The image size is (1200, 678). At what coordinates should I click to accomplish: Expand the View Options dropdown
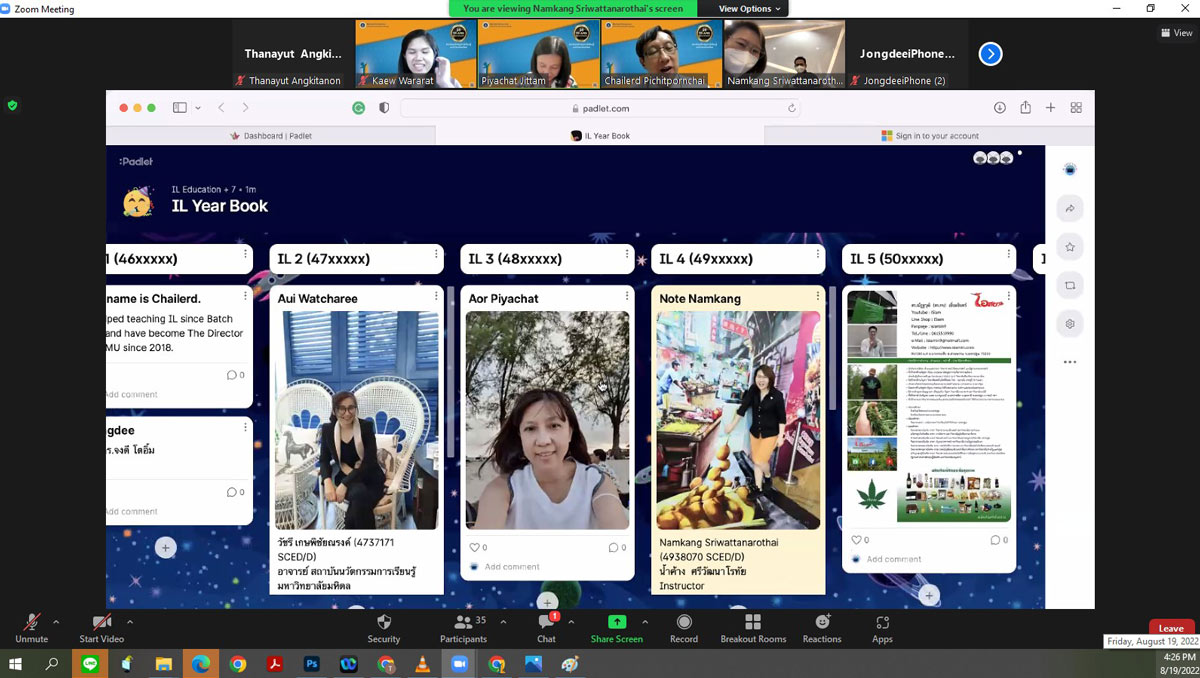tap(750, 9)
